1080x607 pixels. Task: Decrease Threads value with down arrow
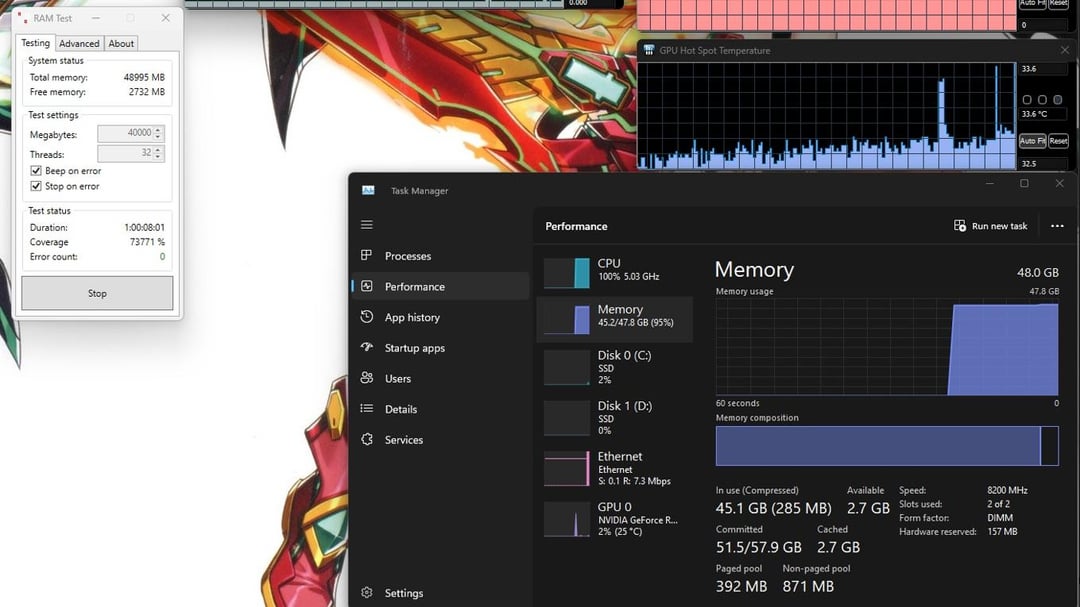click(x=158, y=157)
